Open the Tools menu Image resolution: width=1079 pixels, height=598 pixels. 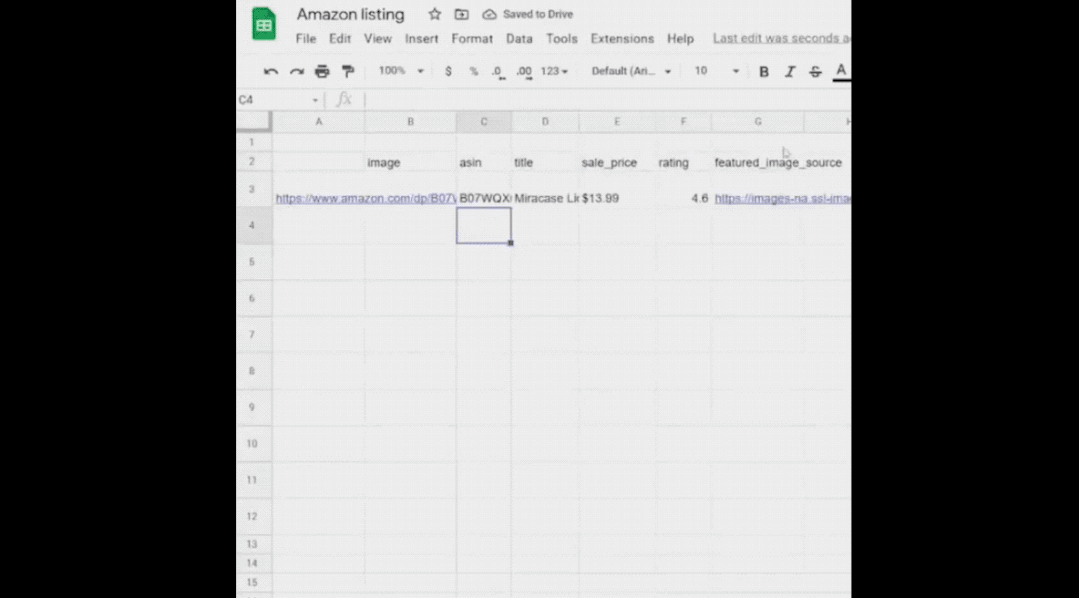click(x=562, y=39)
